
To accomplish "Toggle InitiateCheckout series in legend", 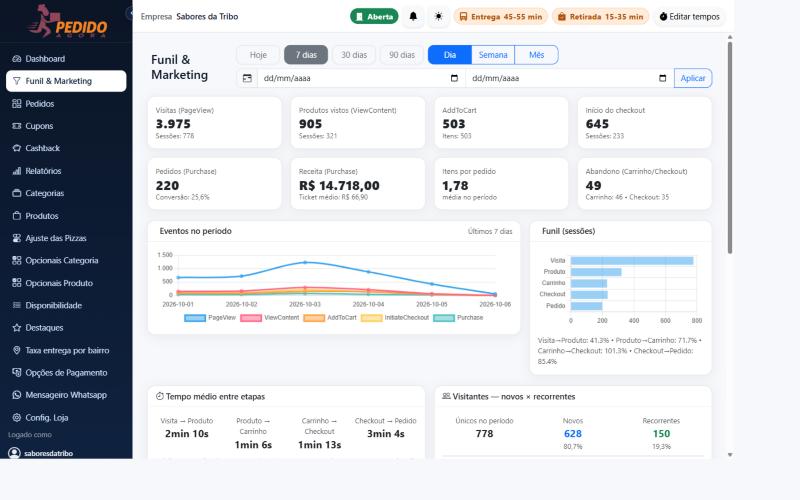I will click(395, 318).
